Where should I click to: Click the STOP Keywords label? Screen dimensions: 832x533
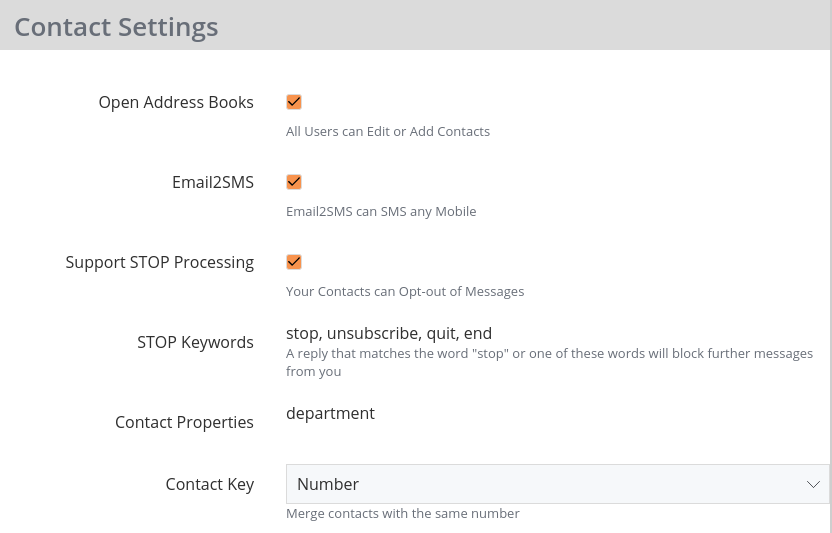pos(195,342)
